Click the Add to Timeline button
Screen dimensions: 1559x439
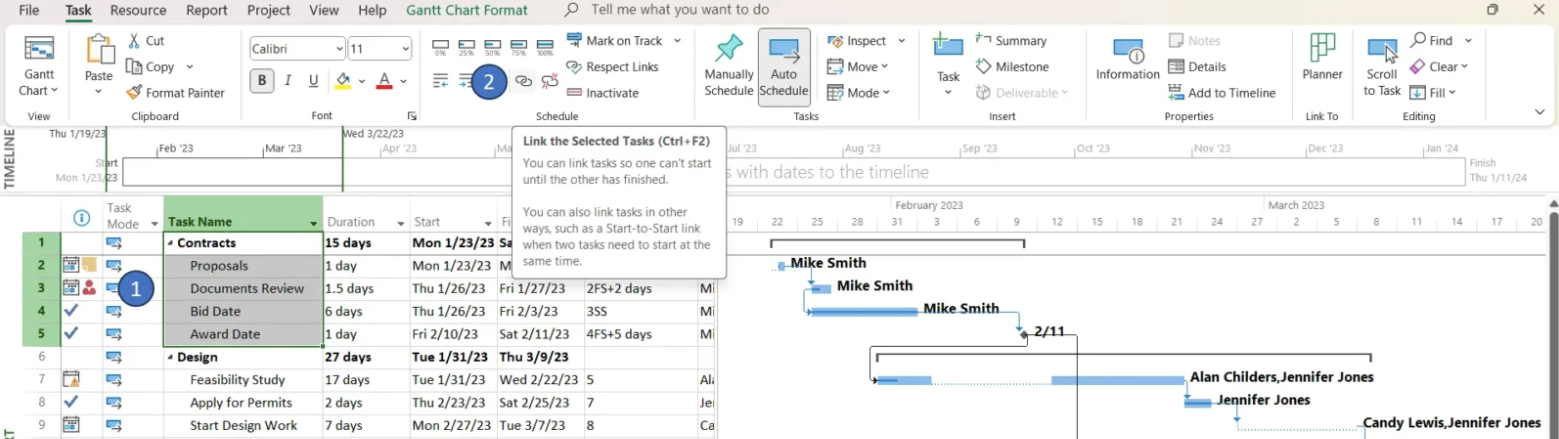click(1221, 93)
